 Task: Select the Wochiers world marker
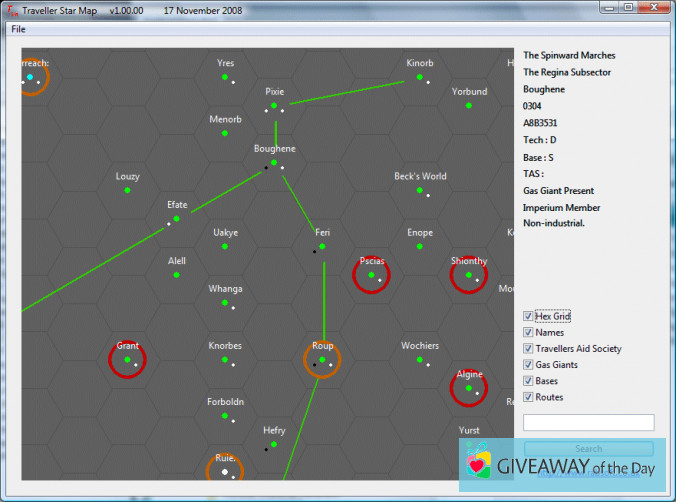click(x=420, y=359)
